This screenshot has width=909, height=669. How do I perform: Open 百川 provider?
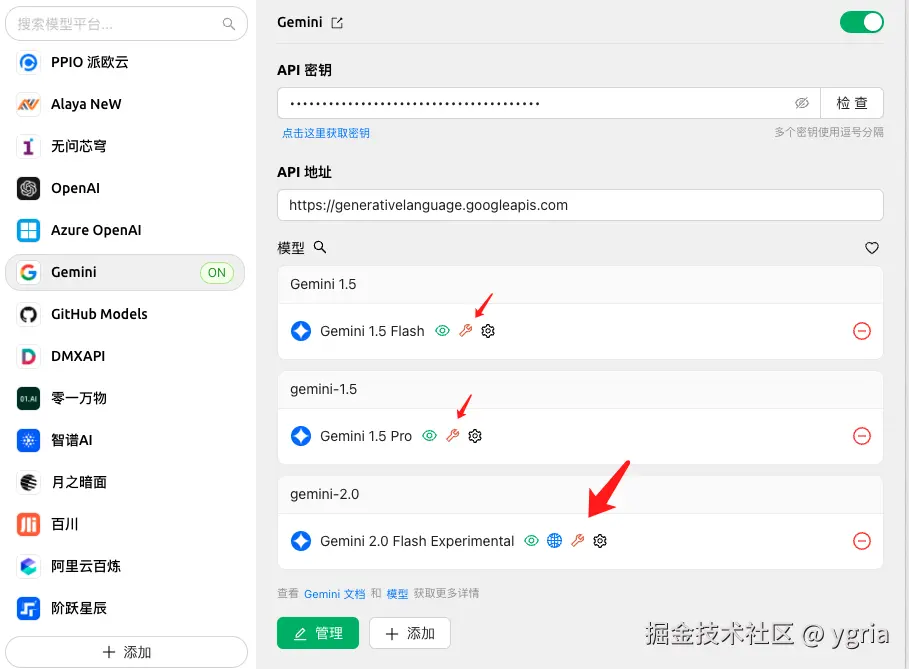(x=125, y=524)
